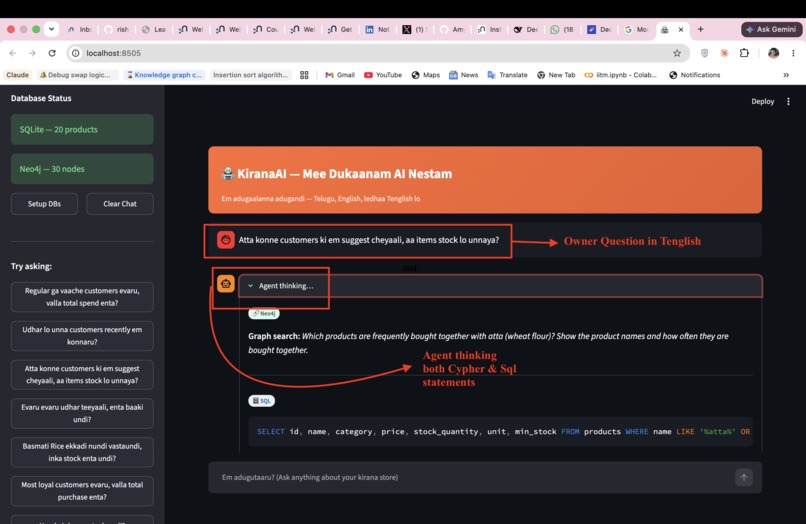The width and height of the screenshot is (806, 524).
Task: Switch to the WhatsApp (18 tab
Action: 562,29
